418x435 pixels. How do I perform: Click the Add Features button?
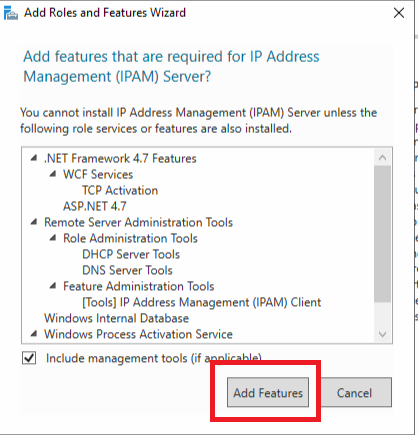[268, 392]
